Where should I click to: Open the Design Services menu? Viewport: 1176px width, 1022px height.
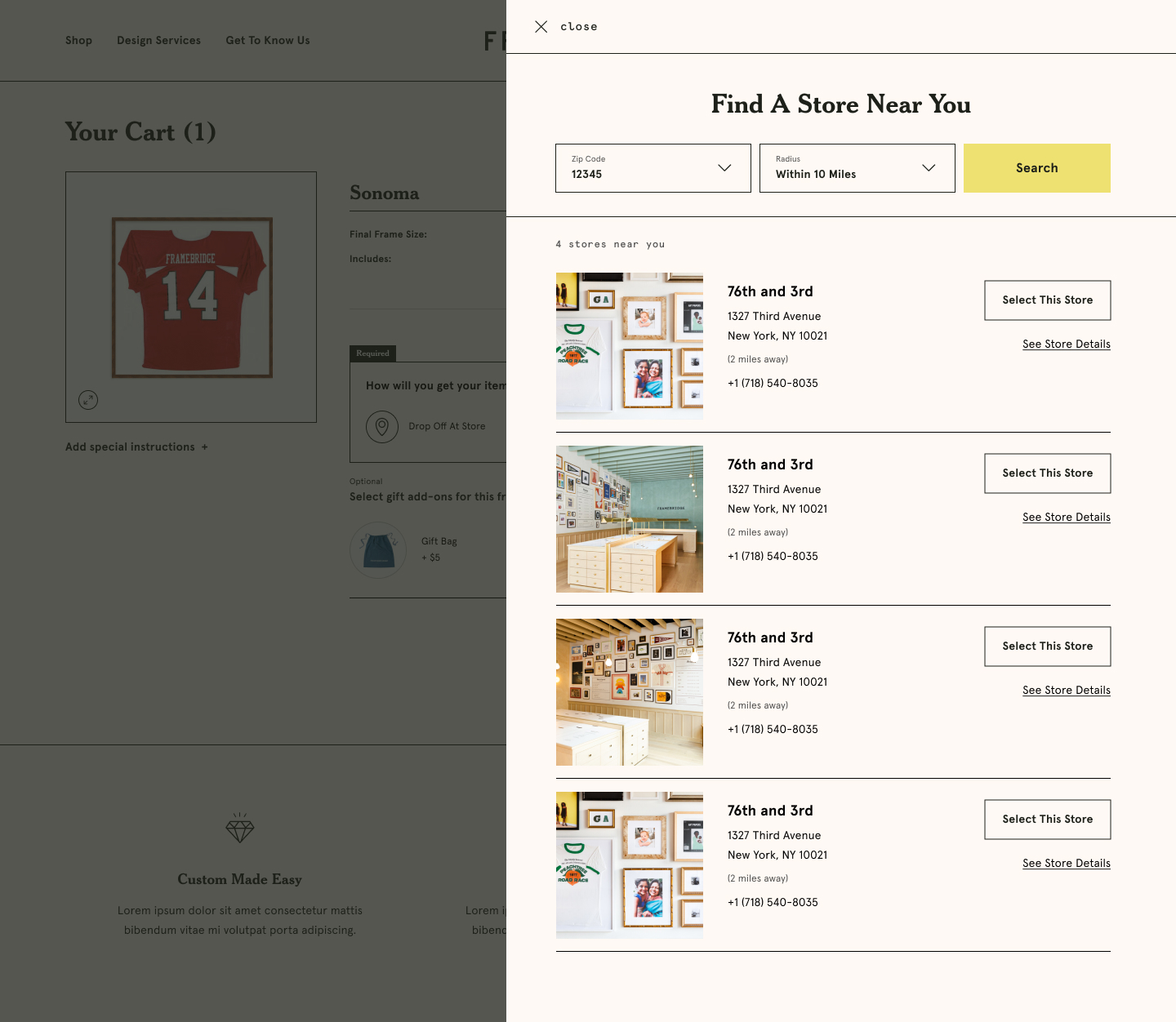click(x=158, y=40)
